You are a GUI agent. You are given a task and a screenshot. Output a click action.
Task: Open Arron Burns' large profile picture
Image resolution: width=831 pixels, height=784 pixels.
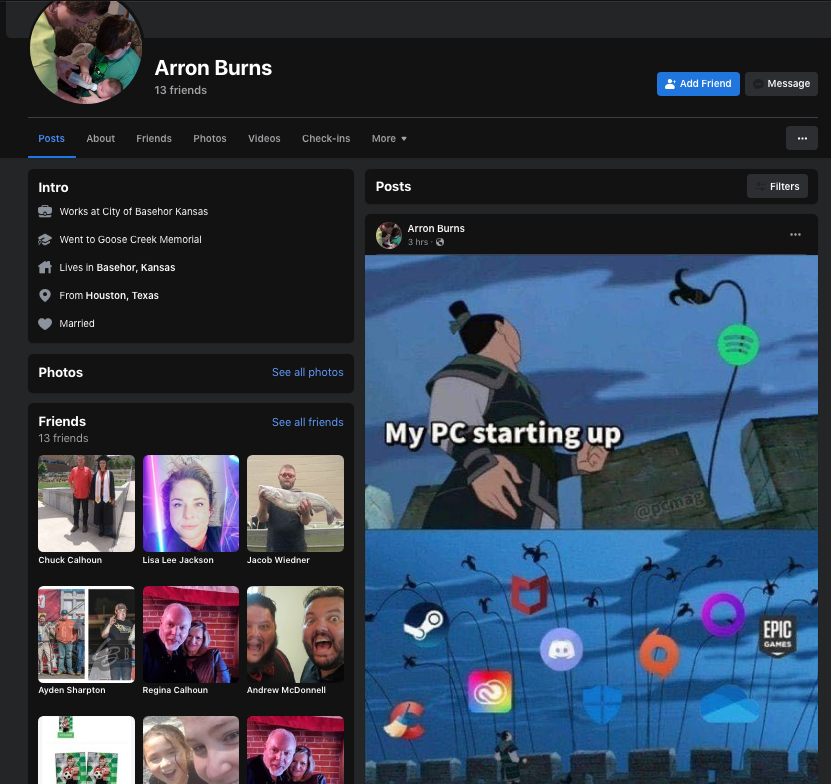86,49
